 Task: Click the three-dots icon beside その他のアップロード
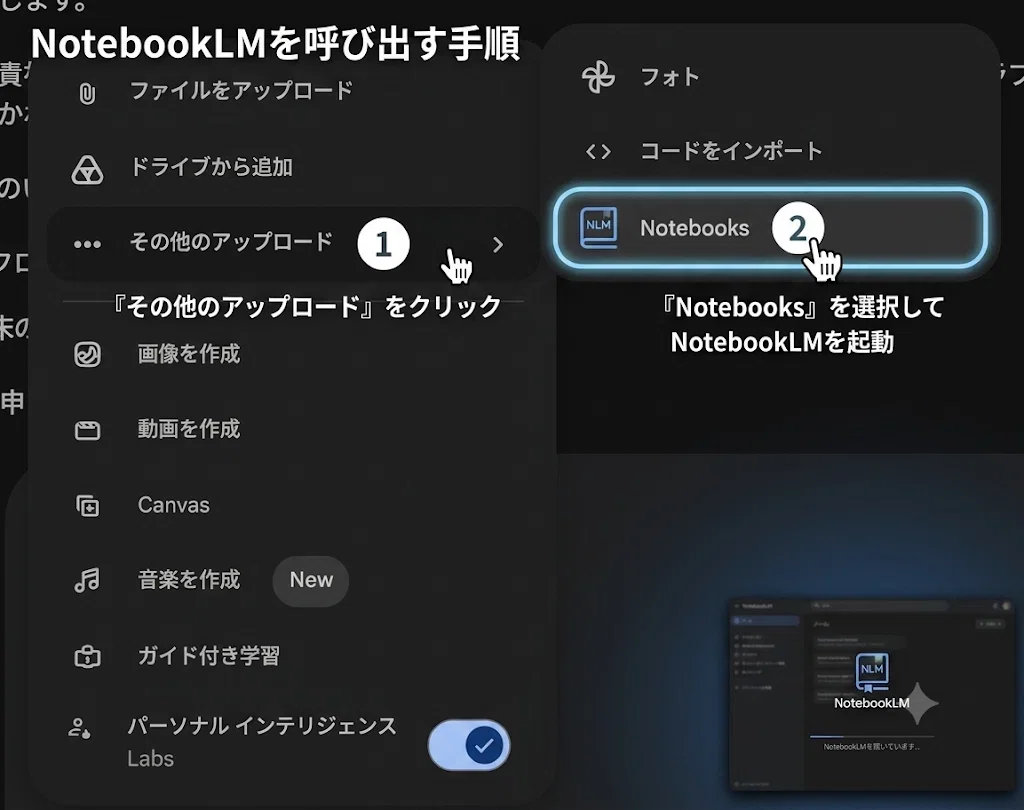(87, 244)
